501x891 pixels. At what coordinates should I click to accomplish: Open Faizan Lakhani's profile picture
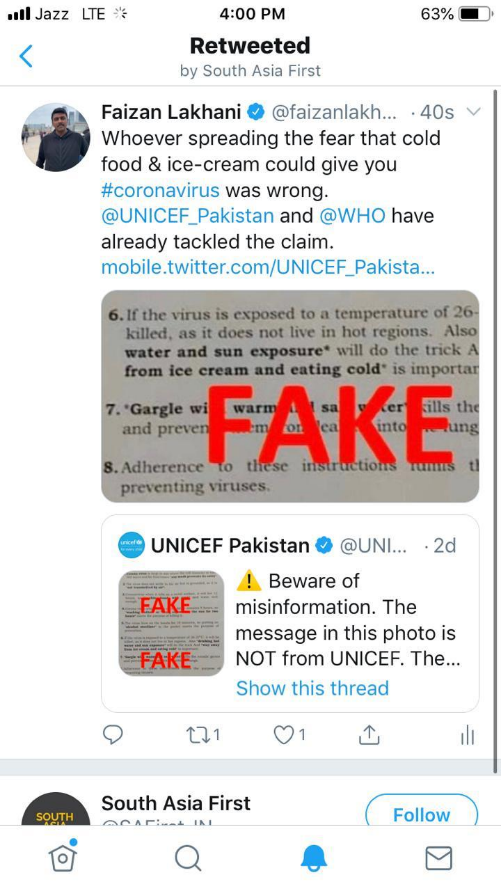point(56,137)
